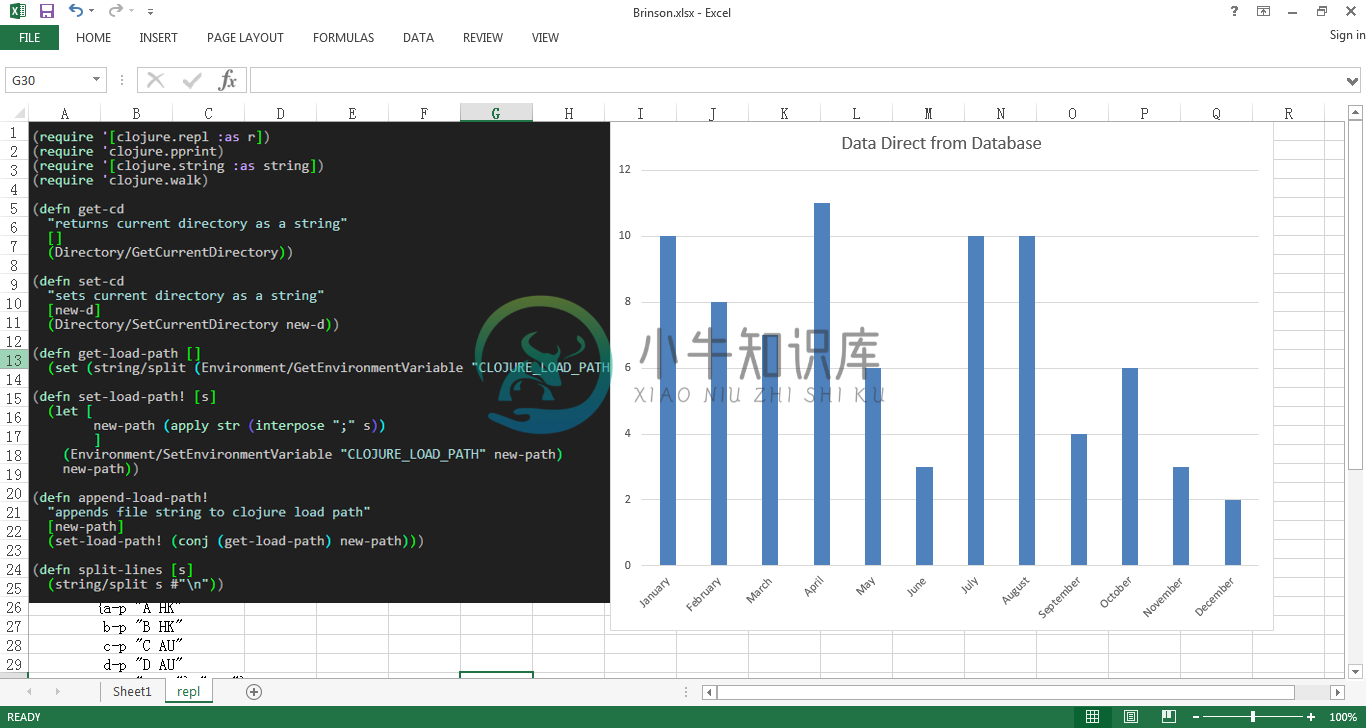Switch to Sheet1 tab

pos(132,691)
